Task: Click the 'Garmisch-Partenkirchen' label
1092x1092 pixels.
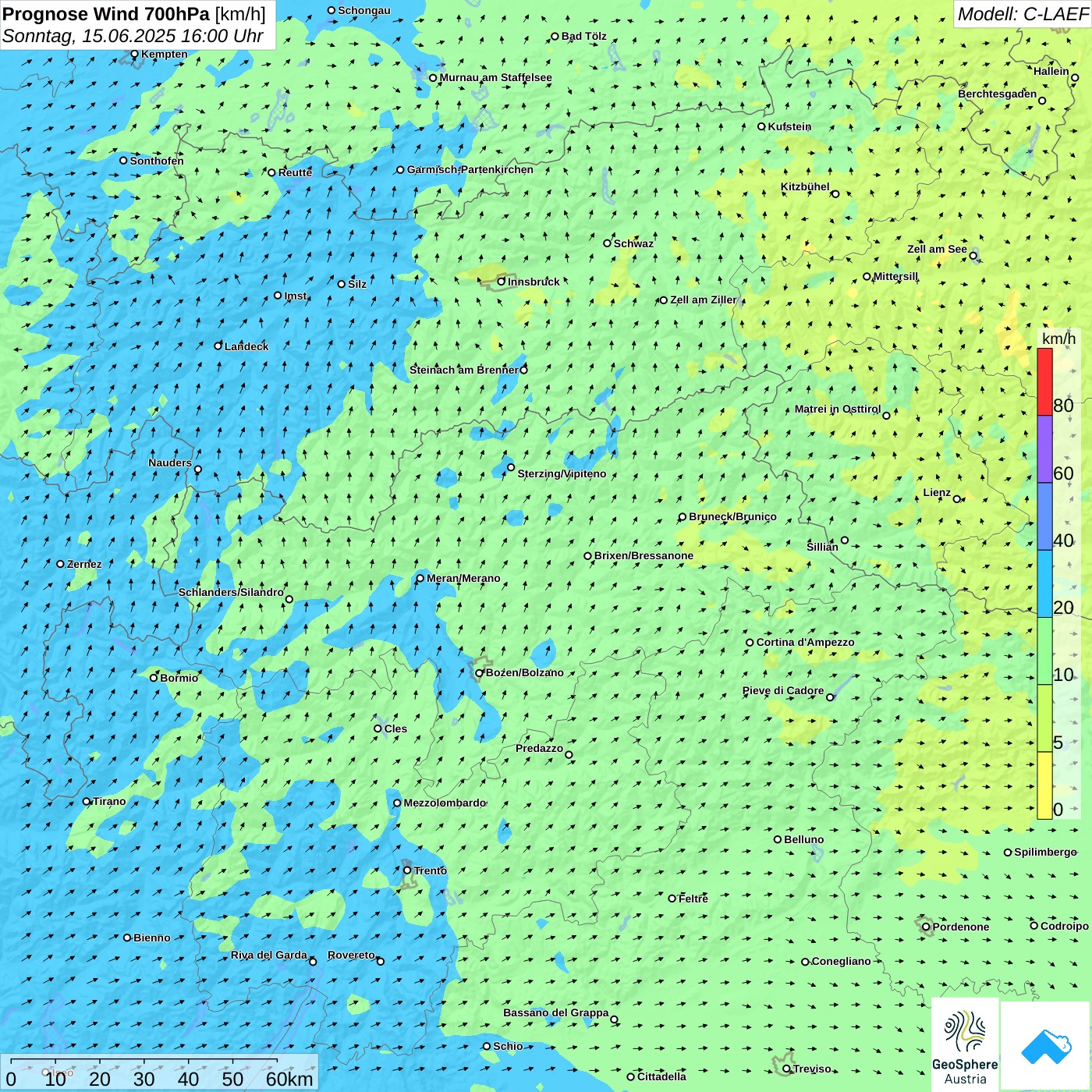Action: (470, 169)
